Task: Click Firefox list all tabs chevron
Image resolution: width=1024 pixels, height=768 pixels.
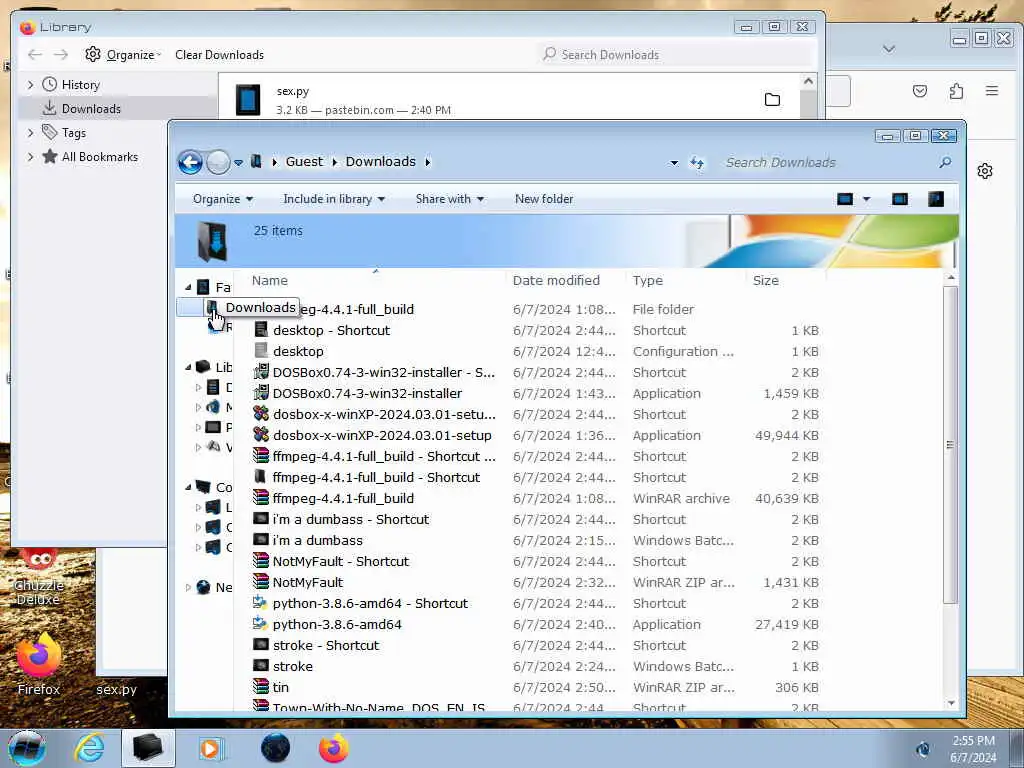Action: [x=889, y=49]
